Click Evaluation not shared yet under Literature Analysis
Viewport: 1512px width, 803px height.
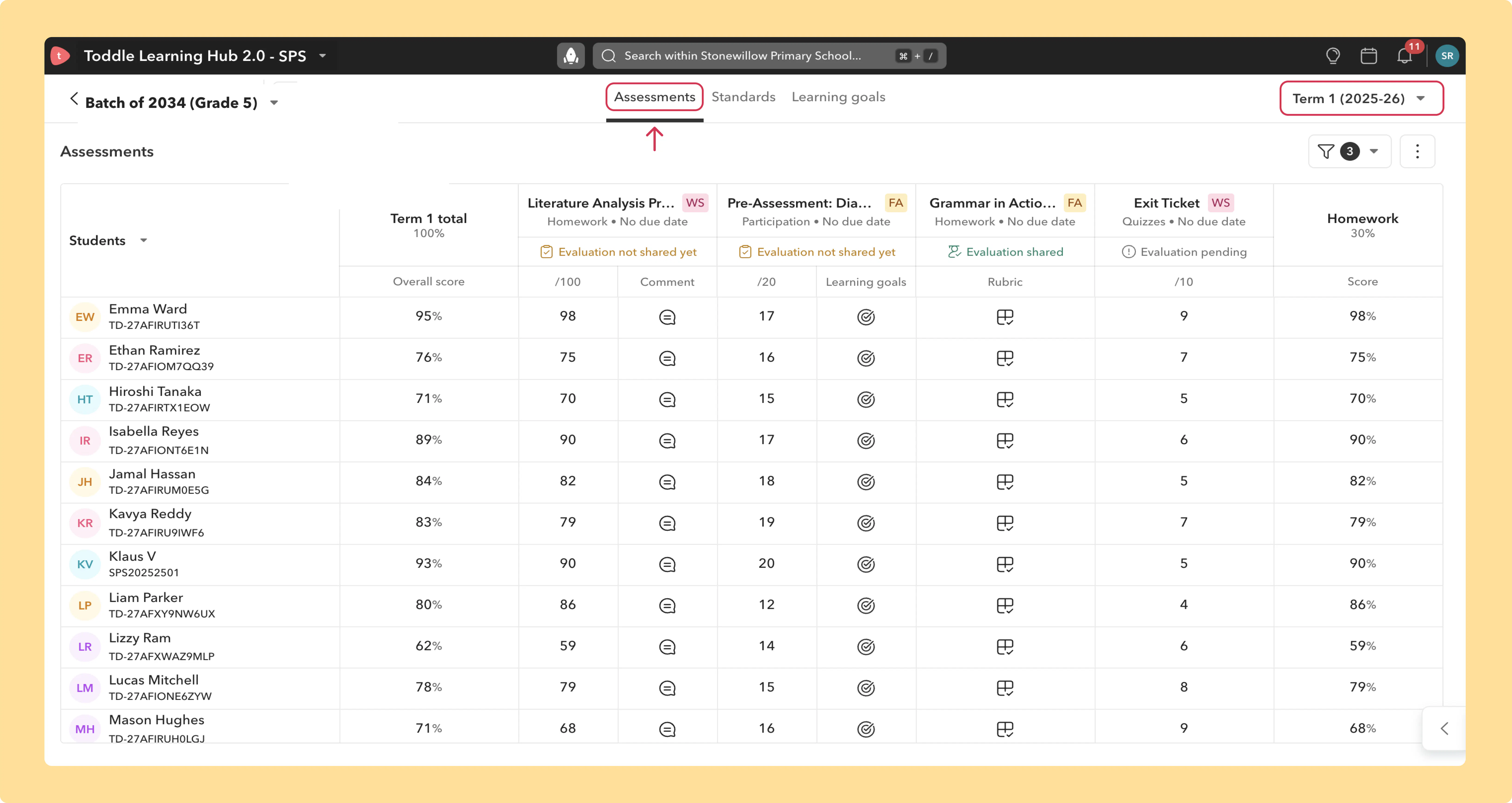point(618,252)
